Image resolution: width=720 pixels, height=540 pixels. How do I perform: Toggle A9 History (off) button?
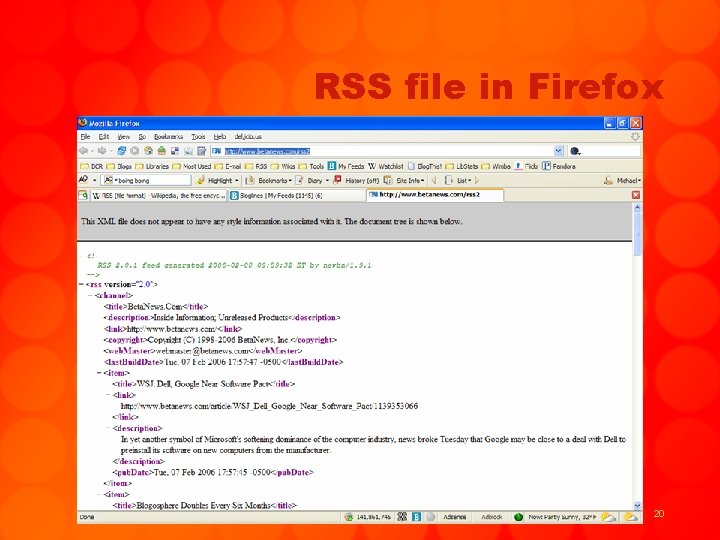[x=357, y=180]
